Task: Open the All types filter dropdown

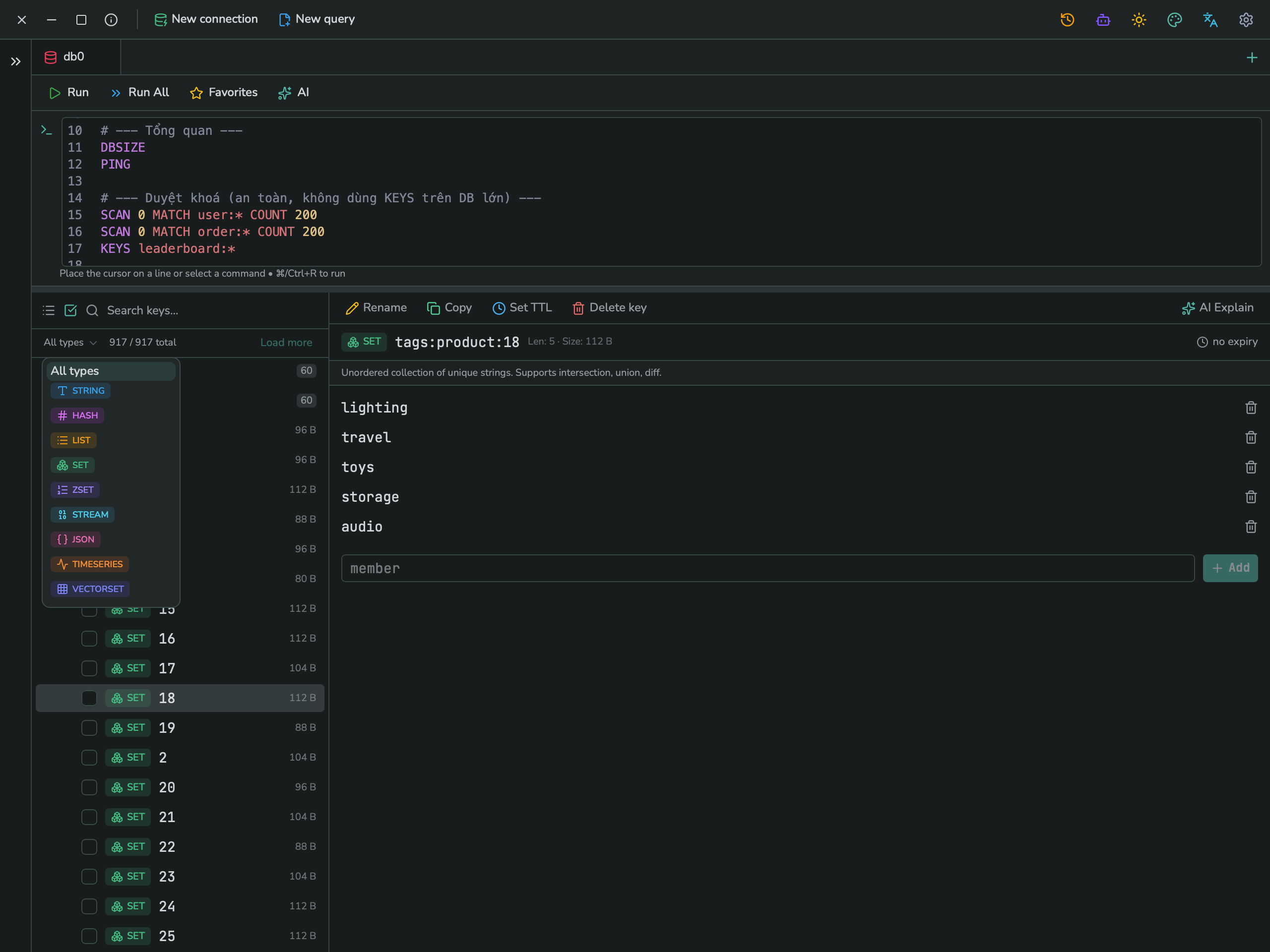Action: [x=70, y=342]
